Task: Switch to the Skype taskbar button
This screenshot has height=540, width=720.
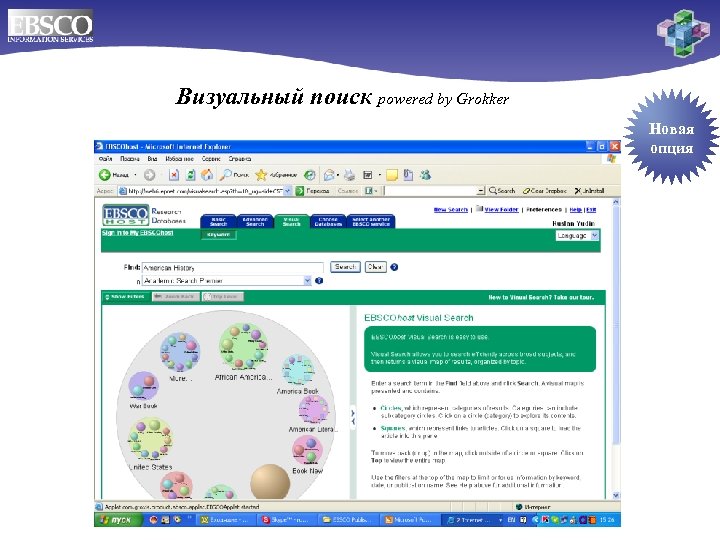Action: pyautogui.click(x=286, y=520)
